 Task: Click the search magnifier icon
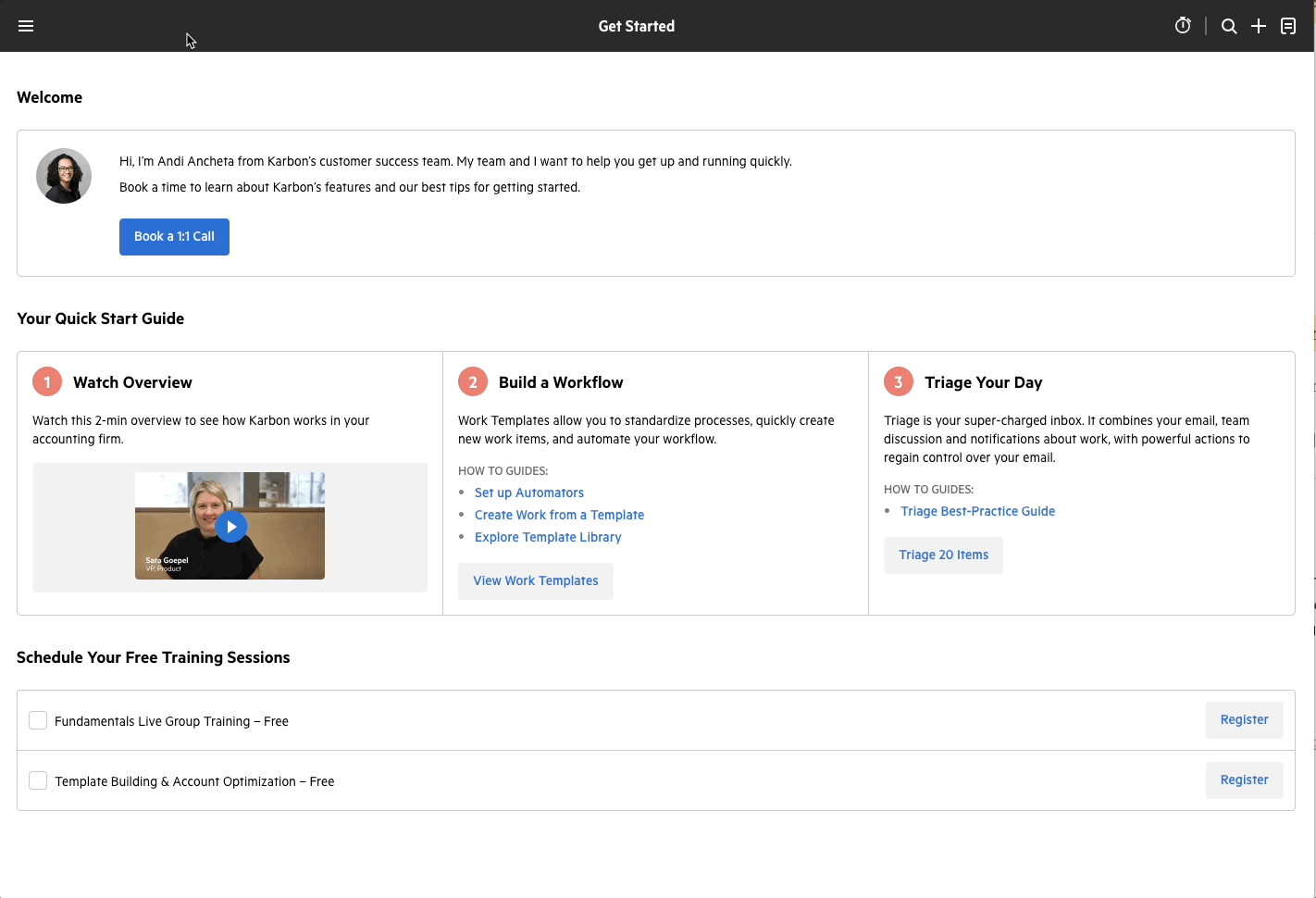pos(1229,26)
